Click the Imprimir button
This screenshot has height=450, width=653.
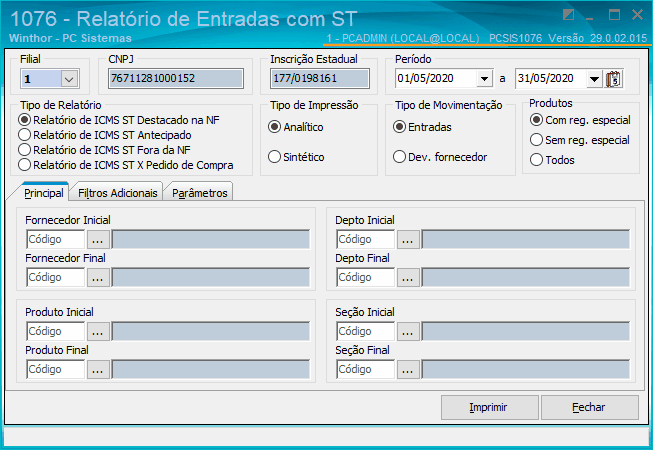[490, 407]
